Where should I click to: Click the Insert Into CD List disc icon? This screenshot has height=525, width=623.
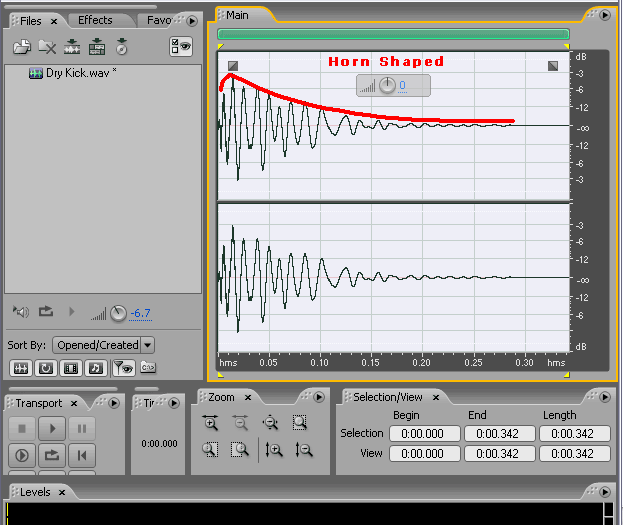click(x=122, y=47)
